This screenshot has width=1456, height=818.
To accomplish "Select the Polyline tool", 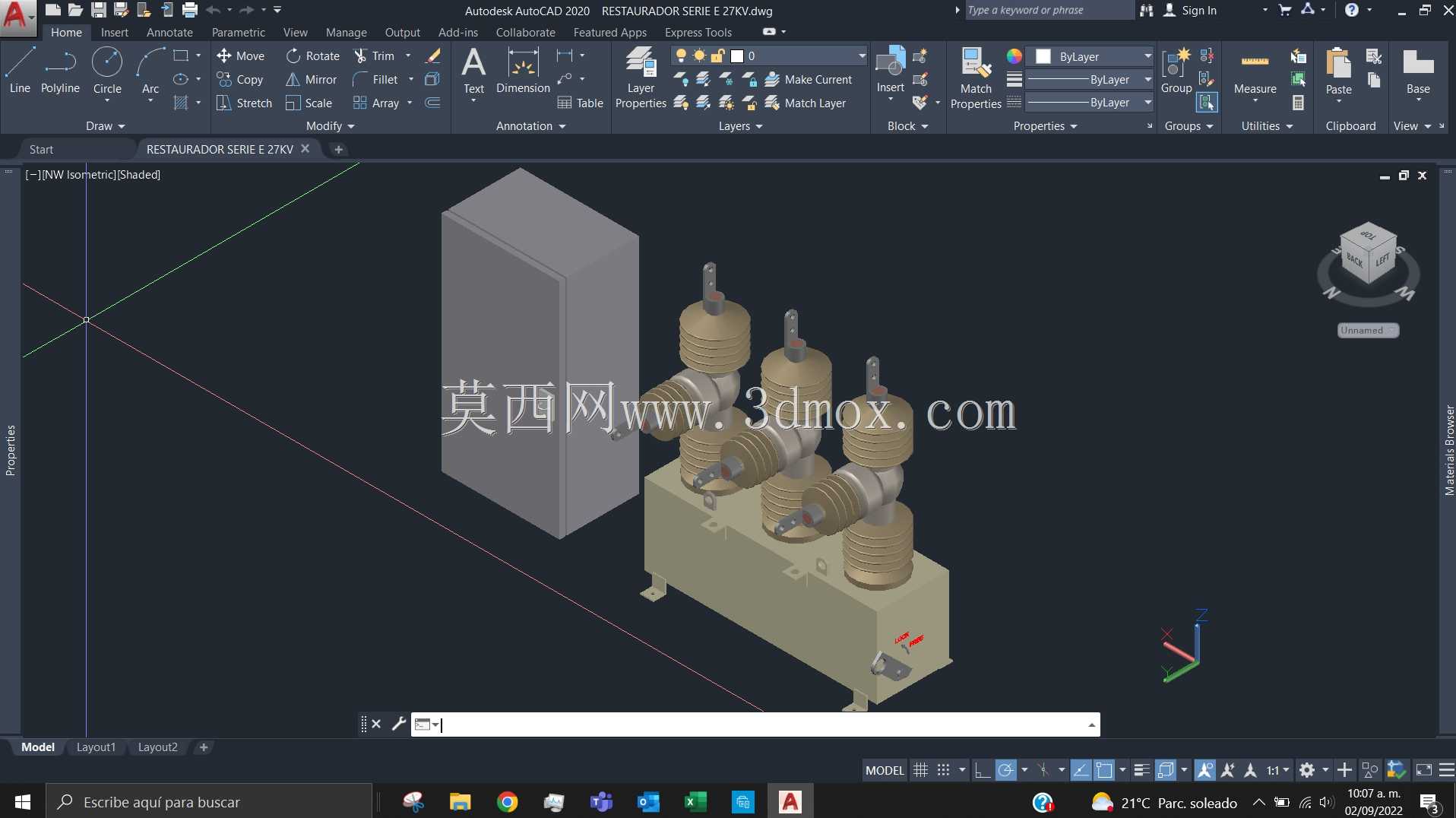I will coord(60,71).
